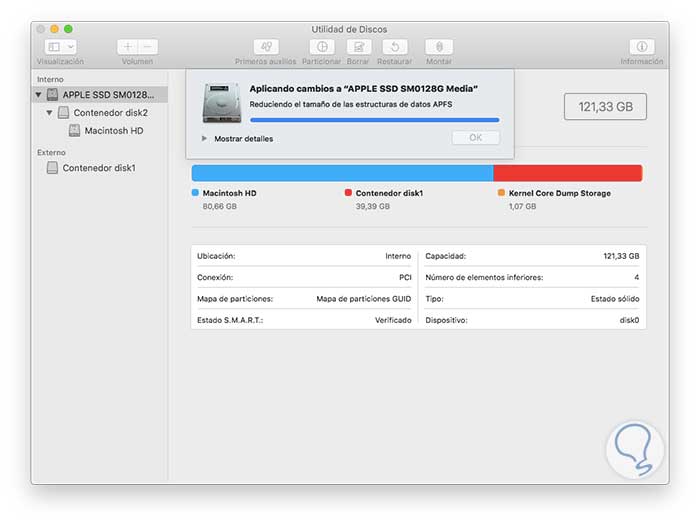The width and height of the screenshot is (700, 525).
Task: Click the Tipo Estado sólido value
Action: point(615,299)
